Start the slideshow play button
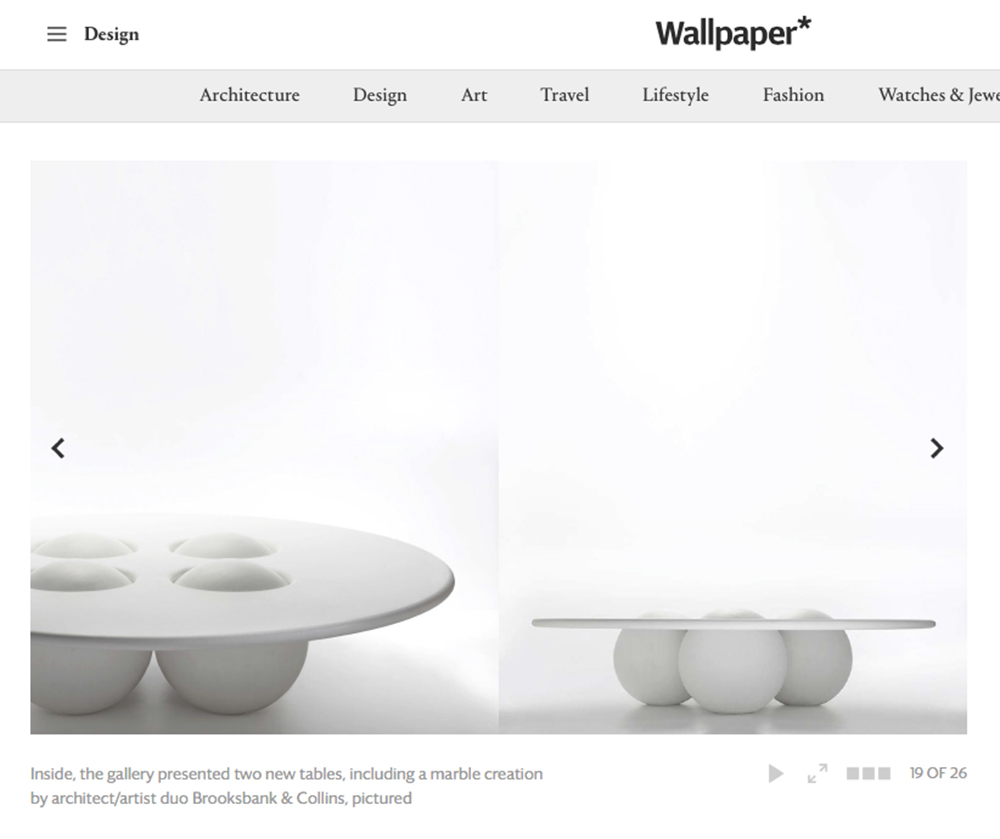Screen dimensions: 1000x839 [x=776, y=773]
